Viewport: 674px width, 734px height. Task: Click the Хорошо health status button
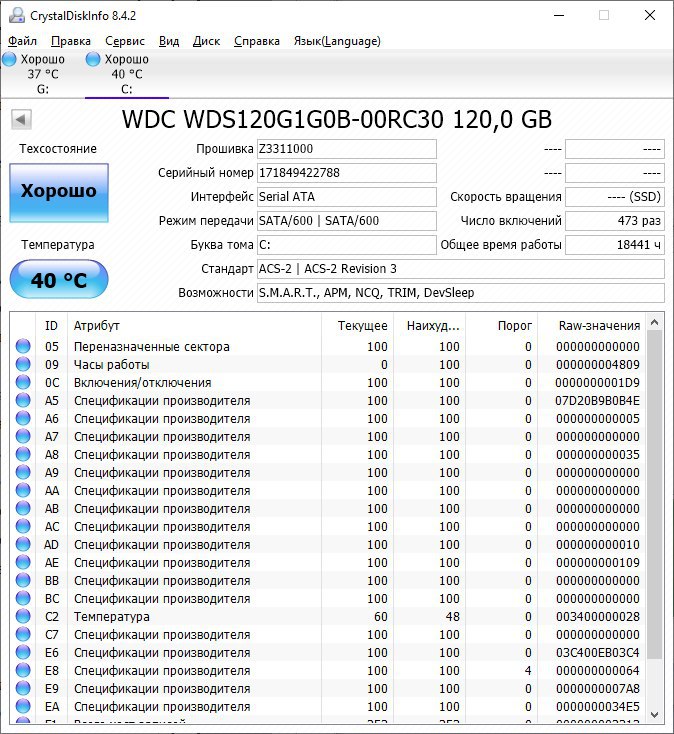pyautogui.click(x=59, y=192)
